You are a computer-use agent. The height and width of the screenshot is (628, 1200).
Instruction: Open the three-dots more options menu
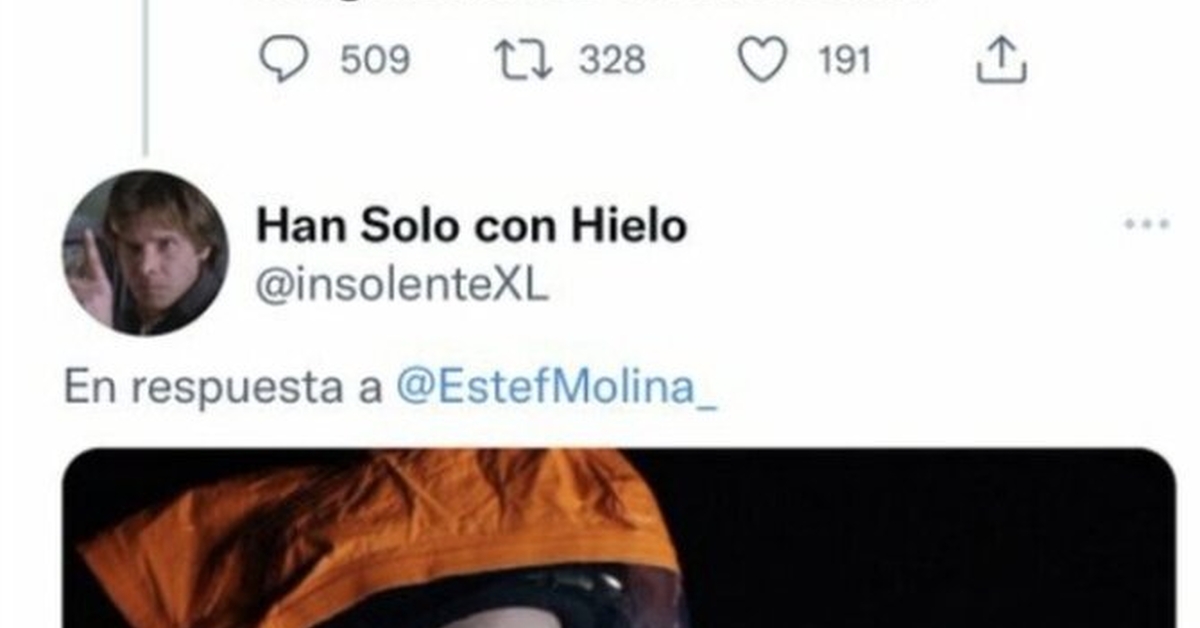[1146, 225]
